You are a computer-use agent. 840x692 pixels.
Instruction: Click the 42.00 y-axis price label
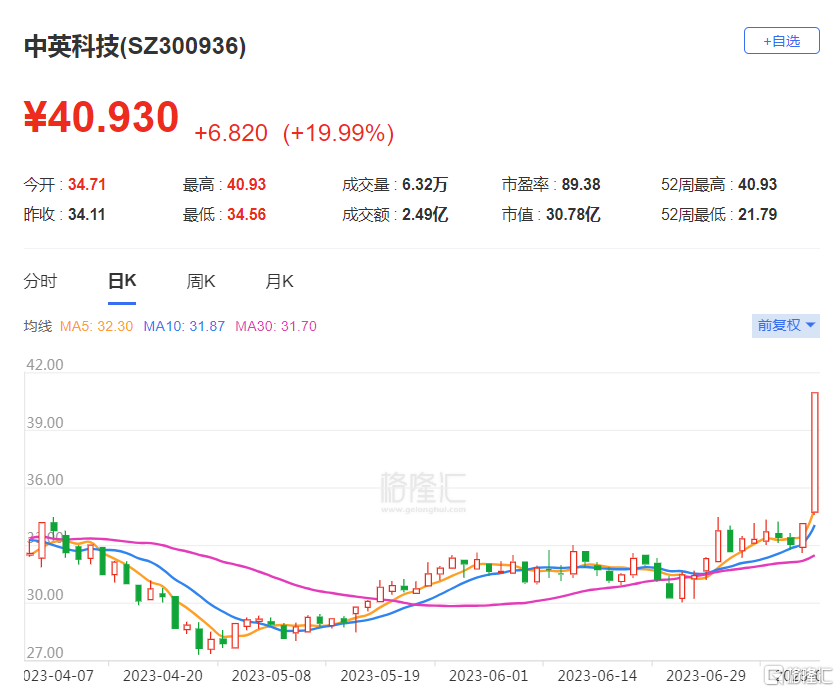coord(45,365)
